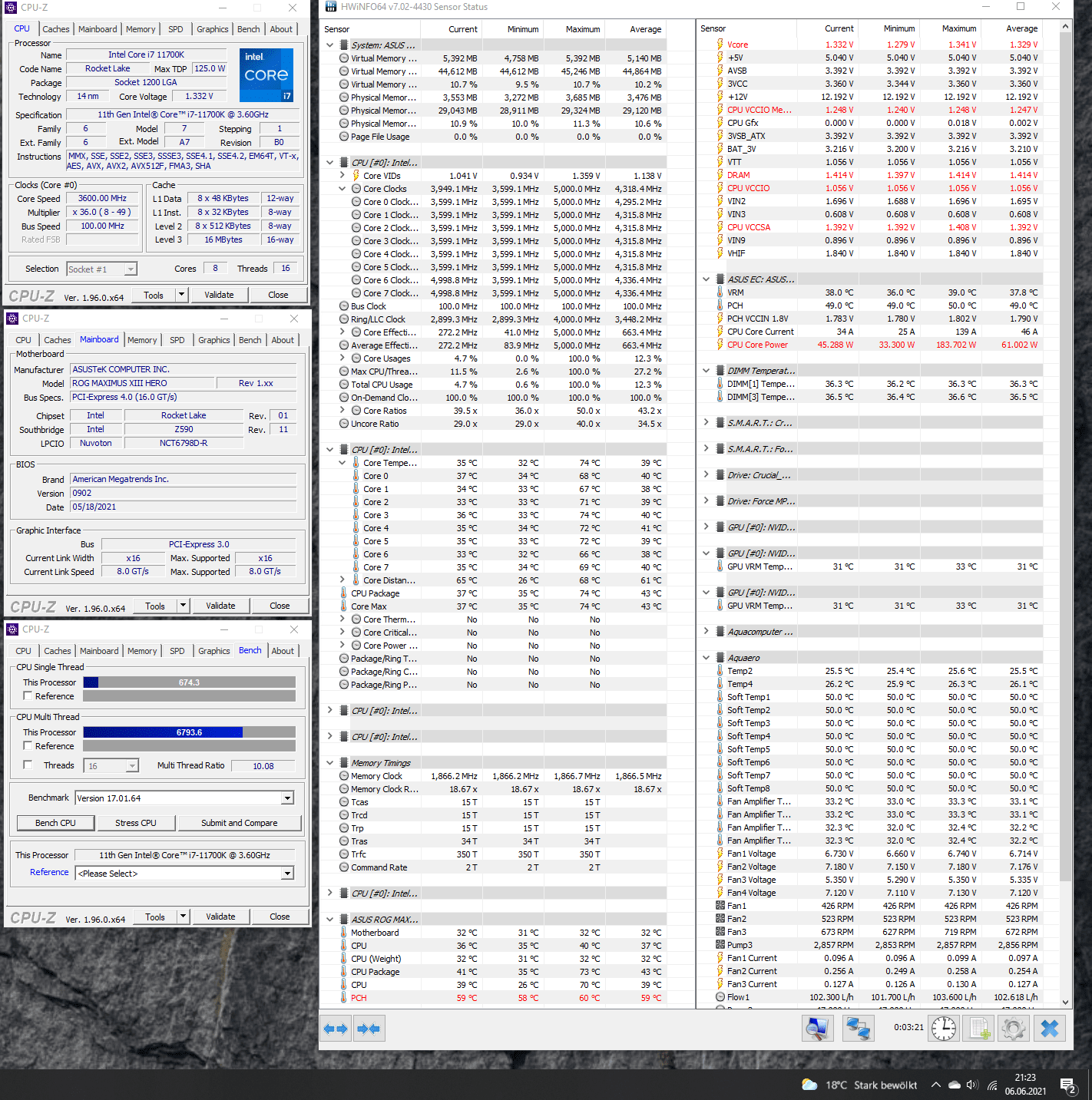Click single thread score bar 674.3
Viewport: 1092px width, 1100px height.
click(189, 682)
